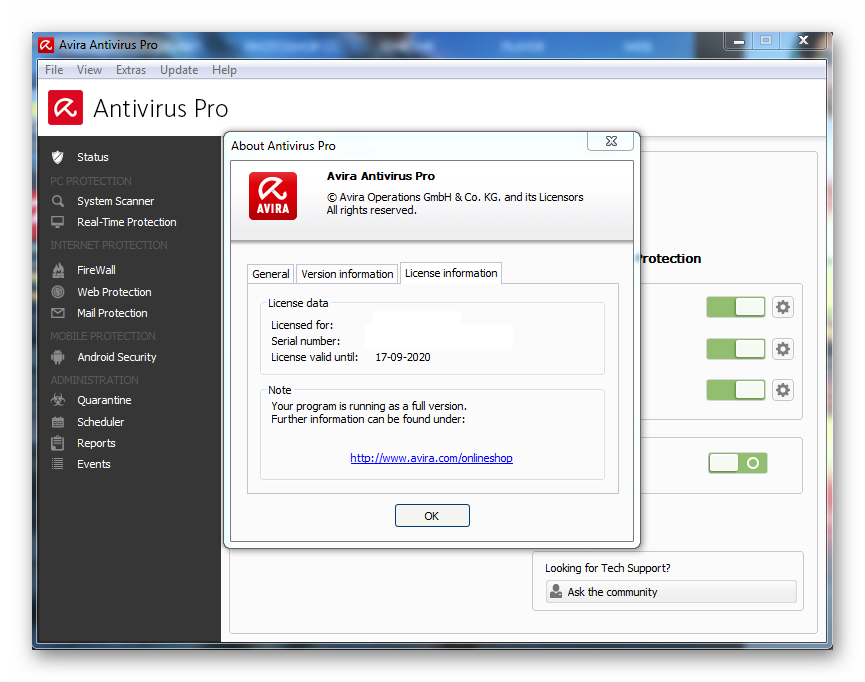
Task: Flip the lowest toggle with the circle symbol
Action: point(738,463)
